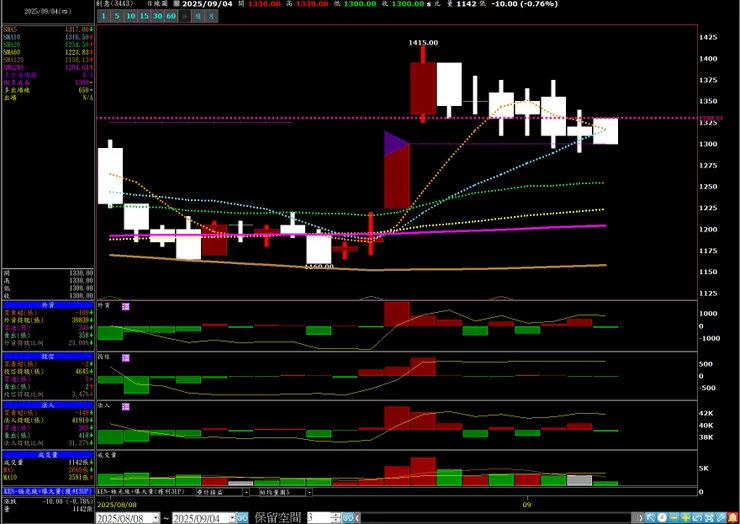Image resolution: width=740 pixels, height=524 pixels.
Task: Click the 2025/09/04 date header in left panel
Action: pyautogui.click(x=48, y=11)
